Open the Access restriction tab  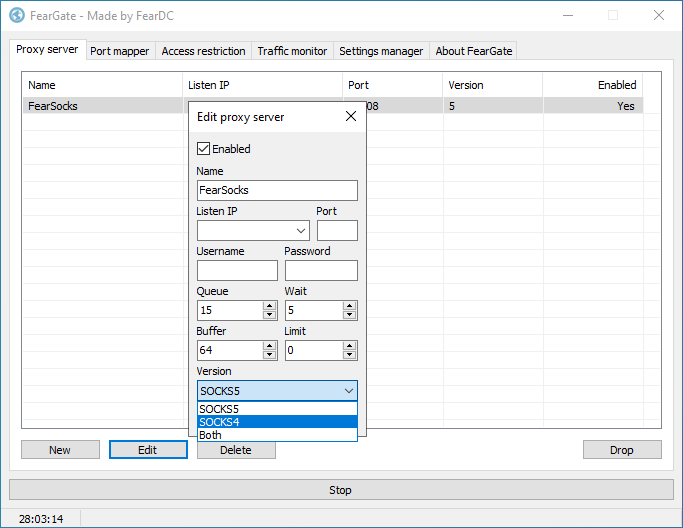203,51
